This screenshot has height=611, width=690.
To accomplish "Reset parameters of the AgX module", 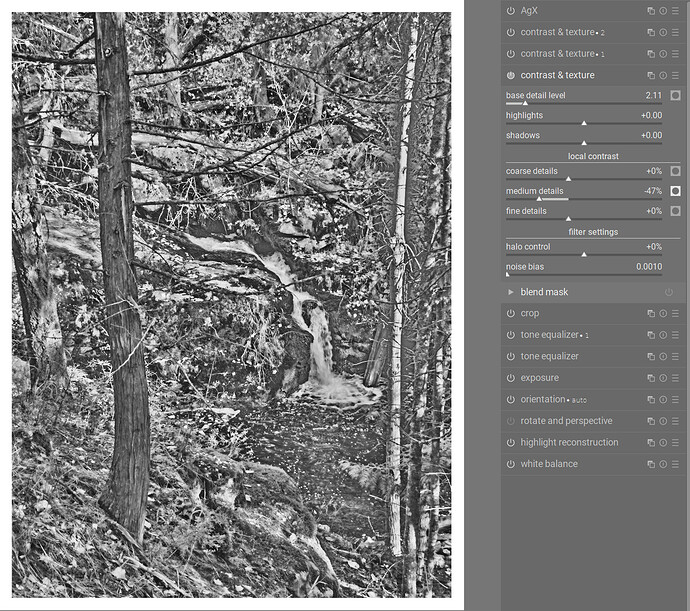I will (x=663, y=11).
